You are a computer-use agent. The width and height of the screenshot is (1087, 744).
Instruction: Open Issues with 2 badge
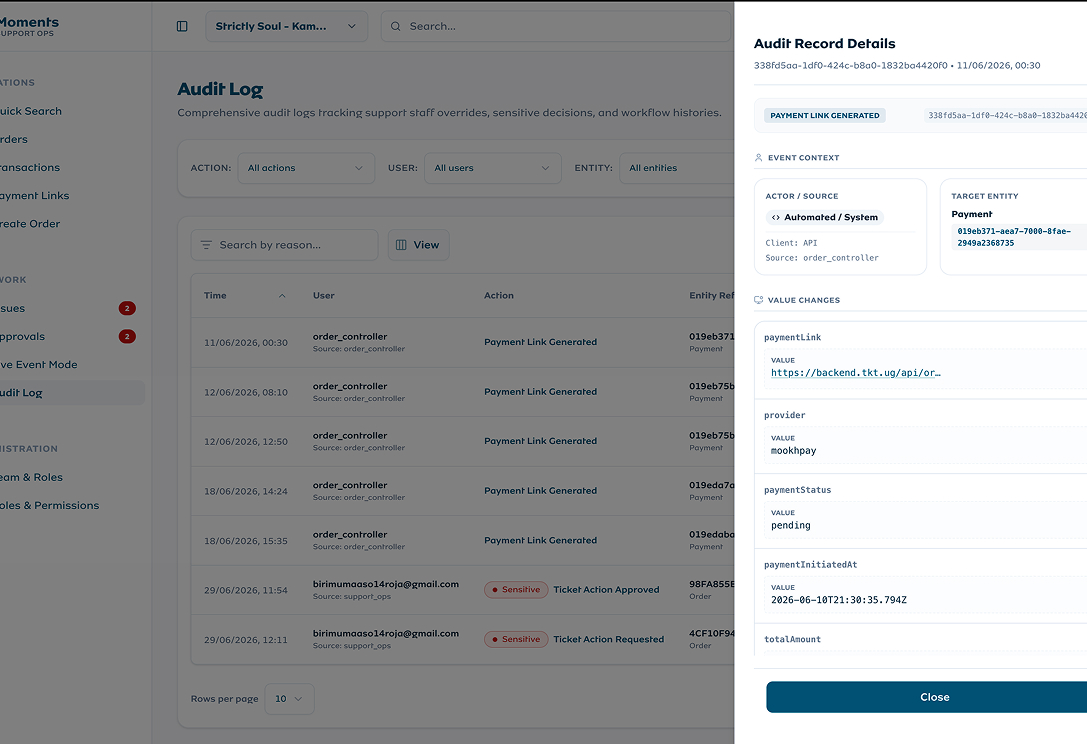pos(69,309)
